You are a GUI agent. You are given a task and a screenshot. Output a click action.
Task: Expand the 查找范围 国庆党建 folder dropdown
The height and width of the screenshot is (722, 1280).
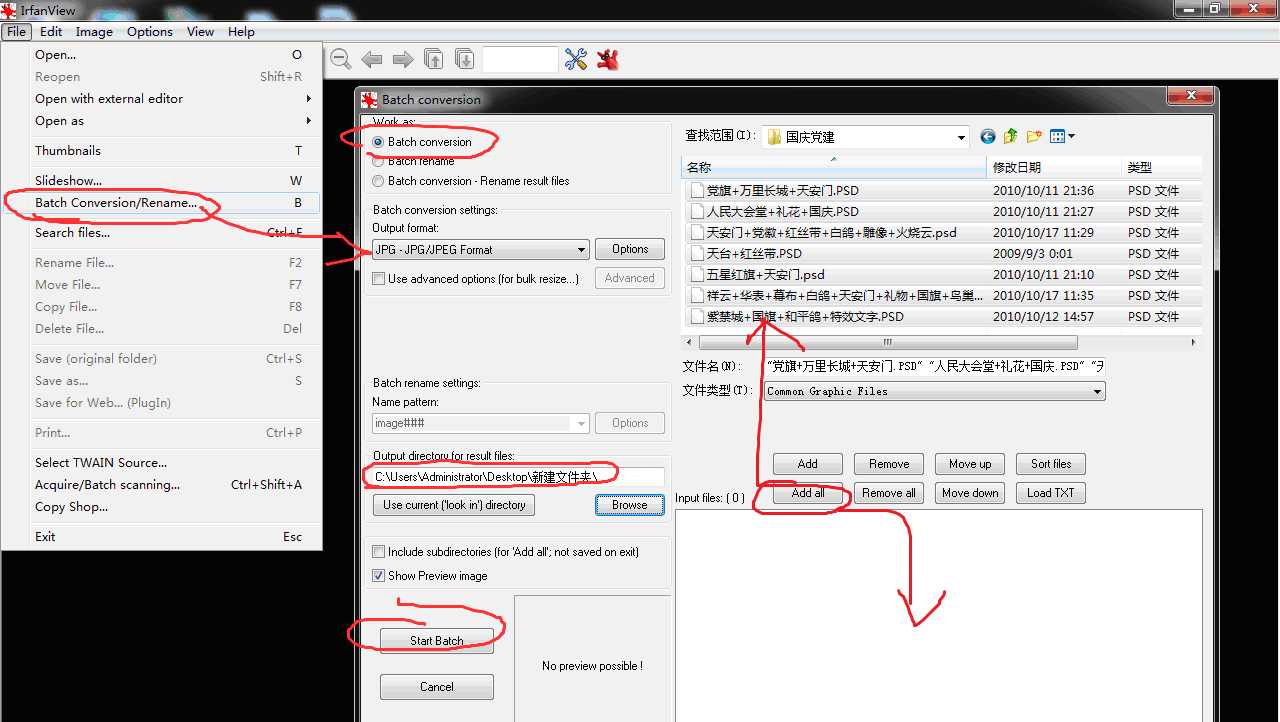coord(866,137)
